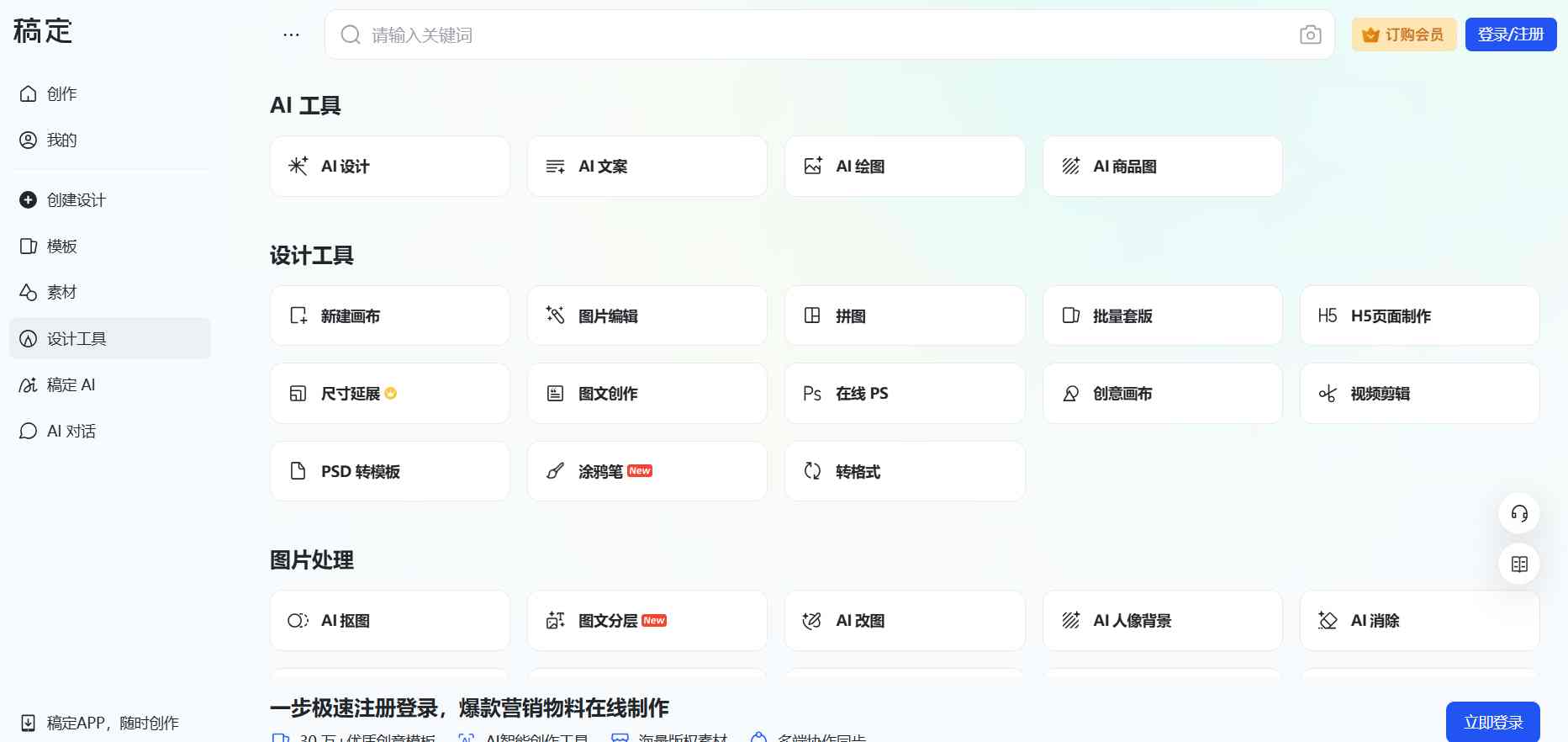Open the AI 消除 erase tool
Screen dimensions: 1568x742
coord(1418,621)
